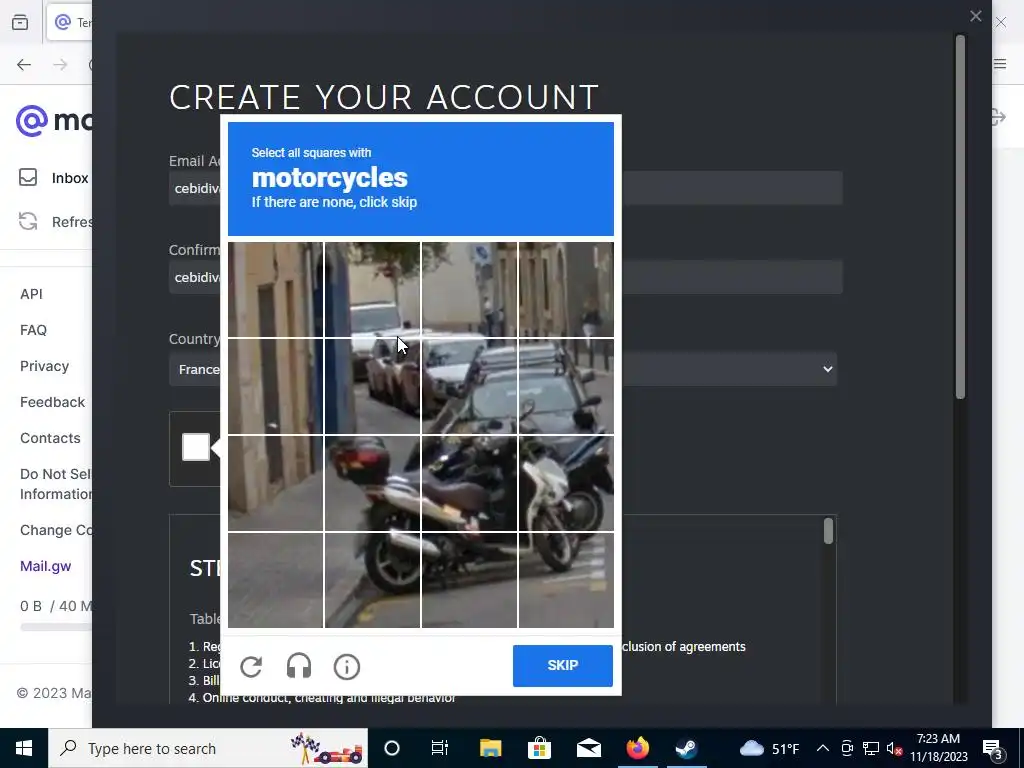
Task: Select captcha tile showing the motorcycle rear wheel
Action: pyautogui.click(x=372, y=581)
